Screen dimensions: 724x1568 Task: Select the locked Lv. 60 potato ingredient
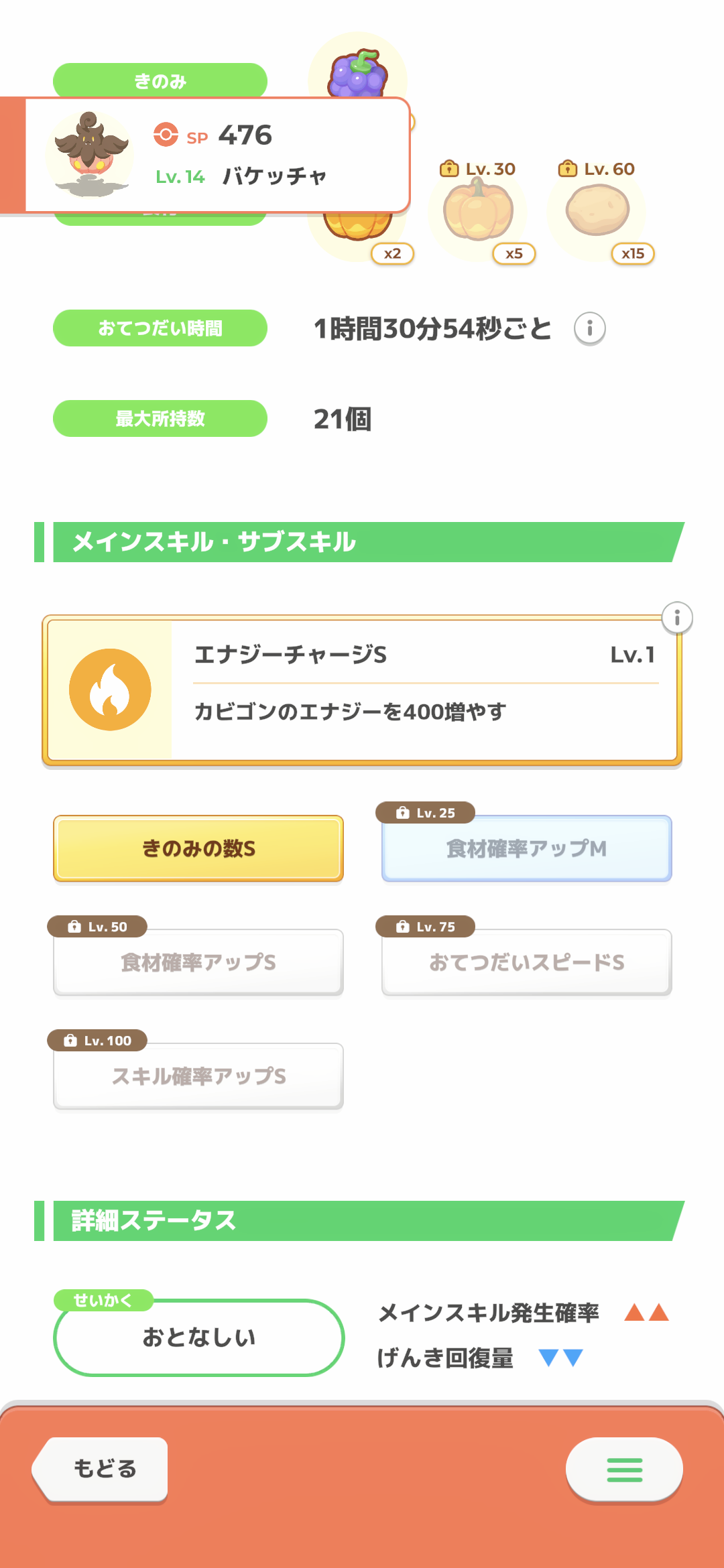coord(597,210)
